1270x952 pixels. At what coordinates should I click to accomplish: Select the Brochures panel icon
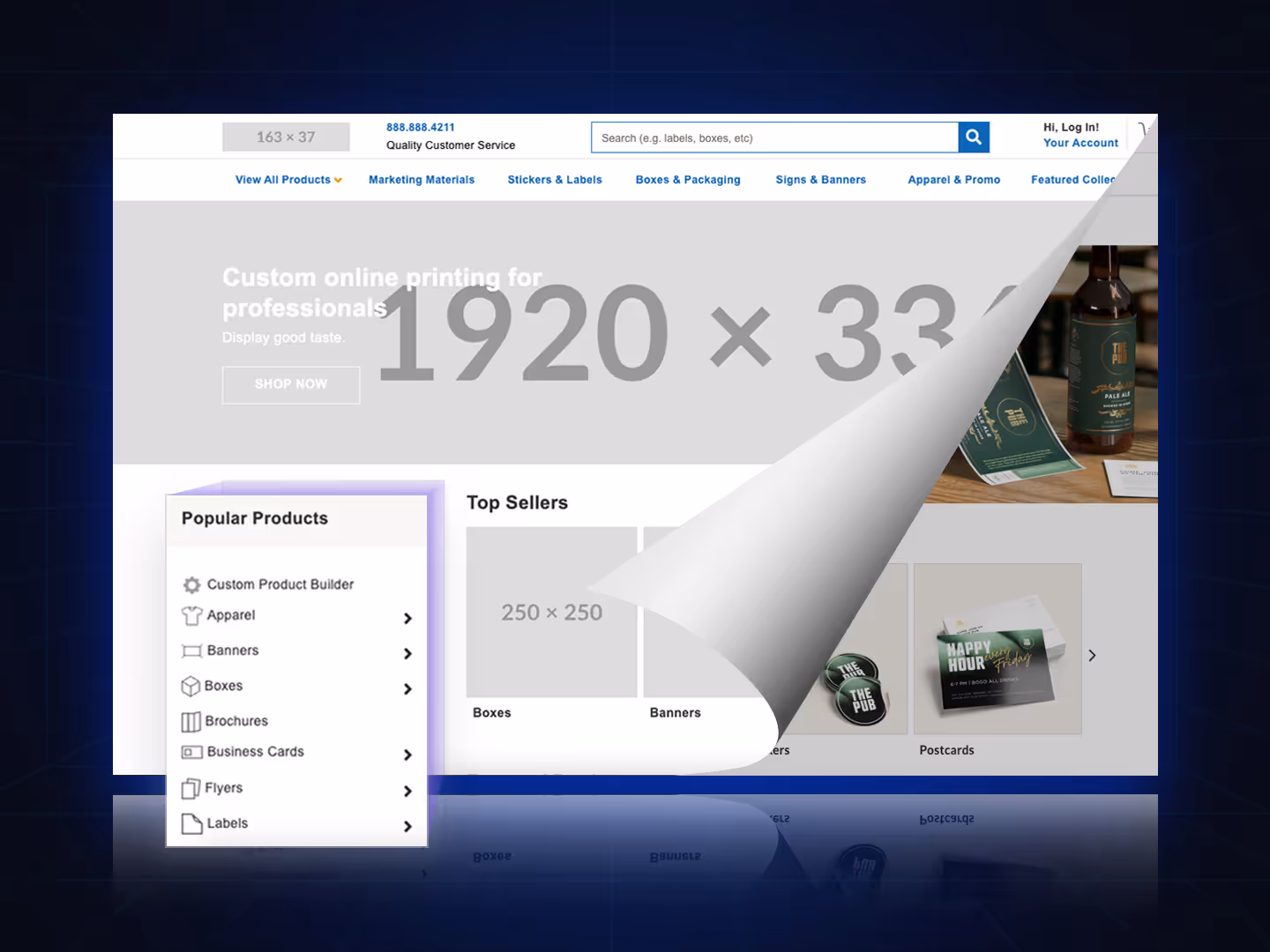tap(192, 721)
